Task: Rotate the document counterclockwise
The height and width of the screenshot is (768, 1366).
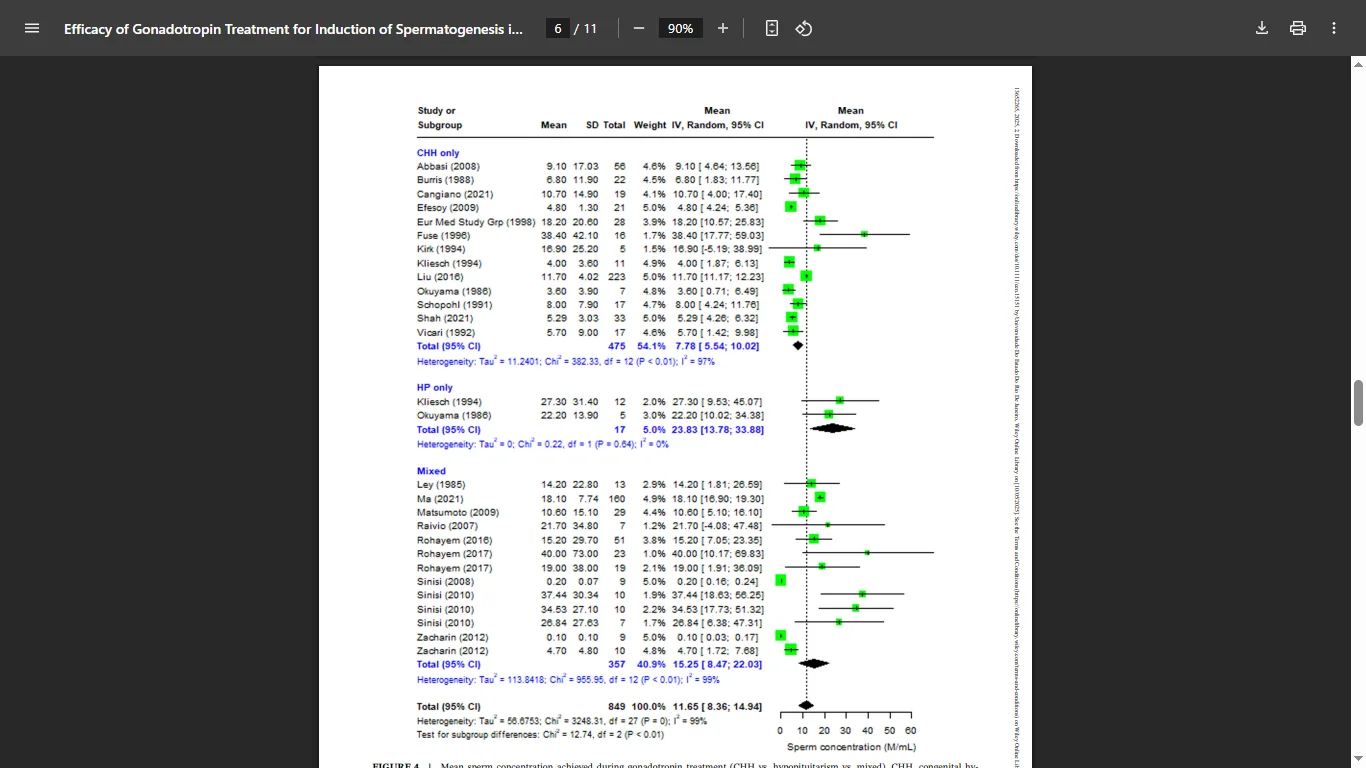Action: point(804,28)
